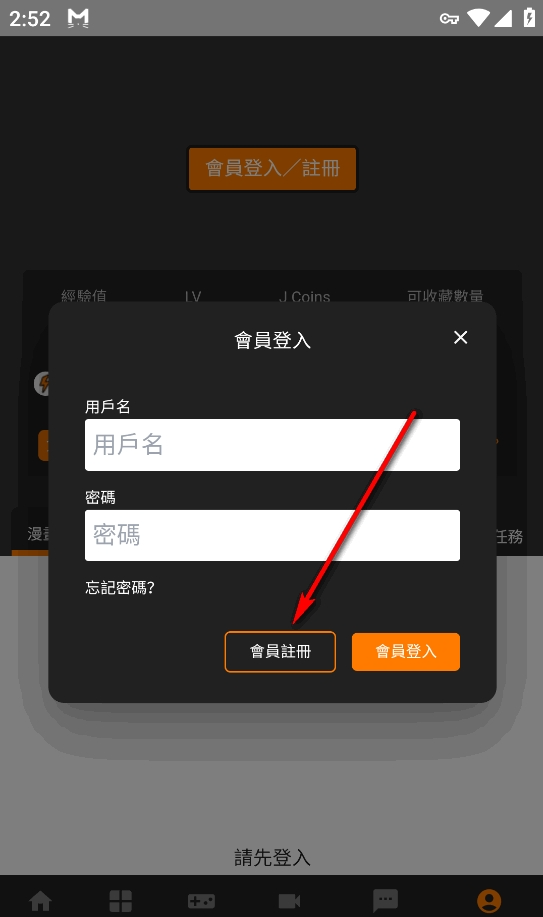Screen dimensions: 543x917
Task: Tap the battery icon in status bar
Action: point(529,18)
